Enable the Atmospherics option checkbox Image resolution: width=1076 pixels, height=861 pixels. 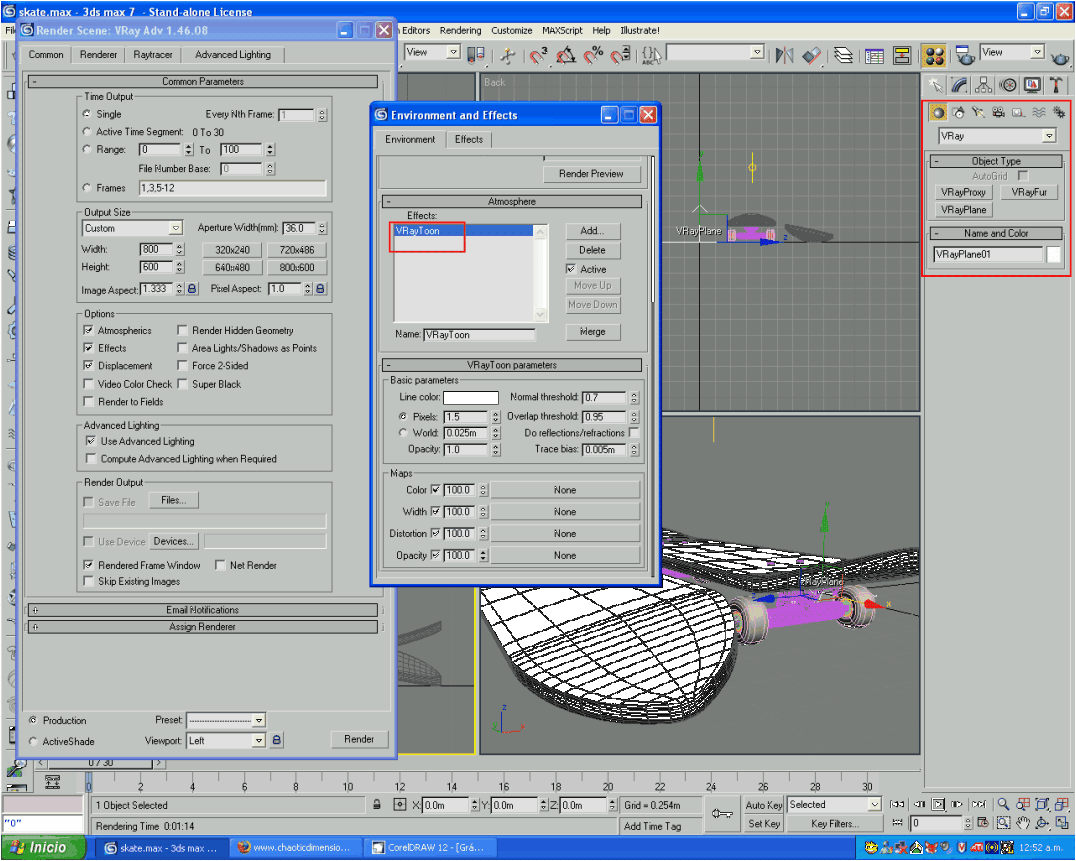88,330
